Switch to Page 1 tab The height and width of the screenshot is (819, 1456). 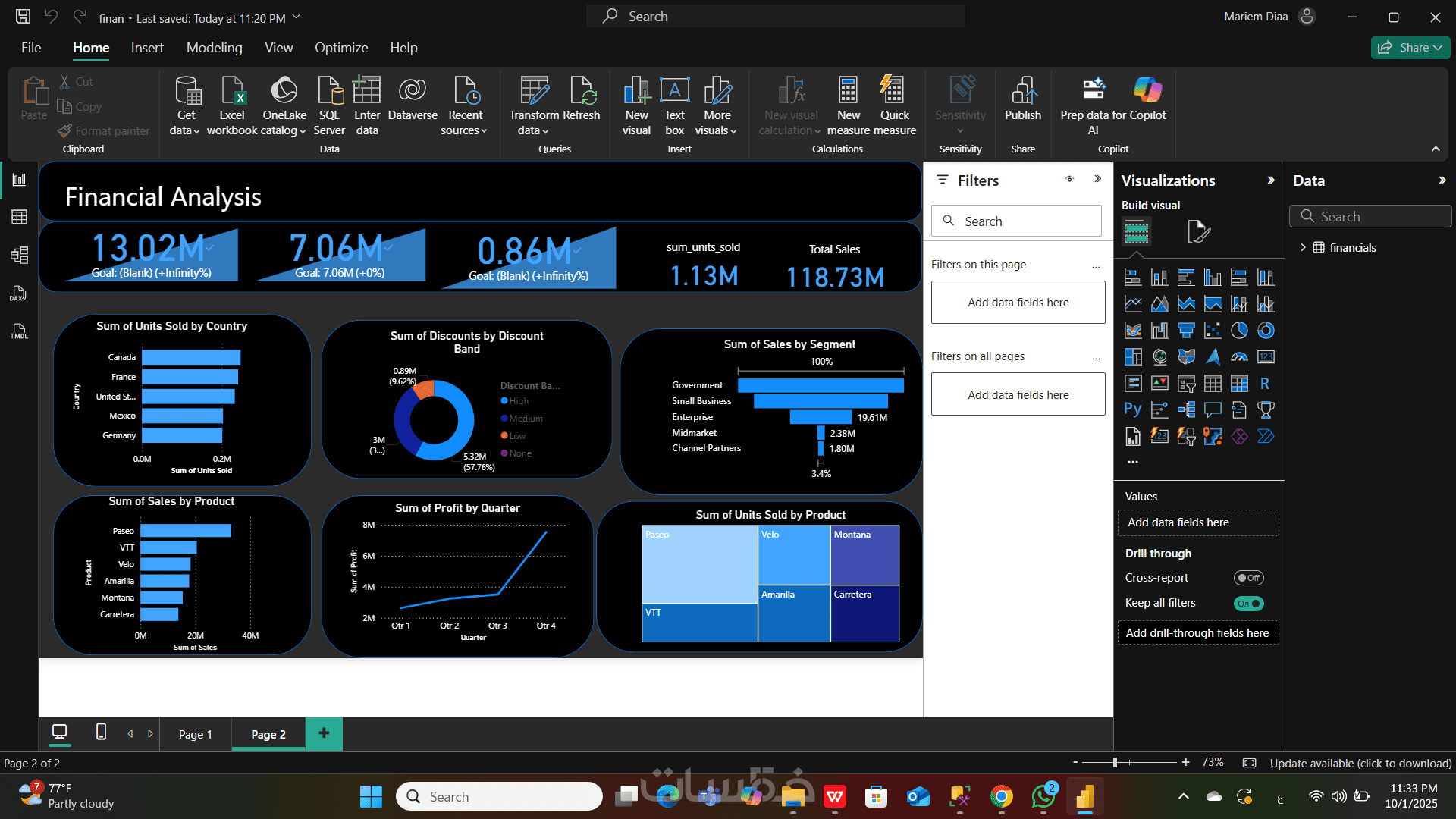point(196,734)
